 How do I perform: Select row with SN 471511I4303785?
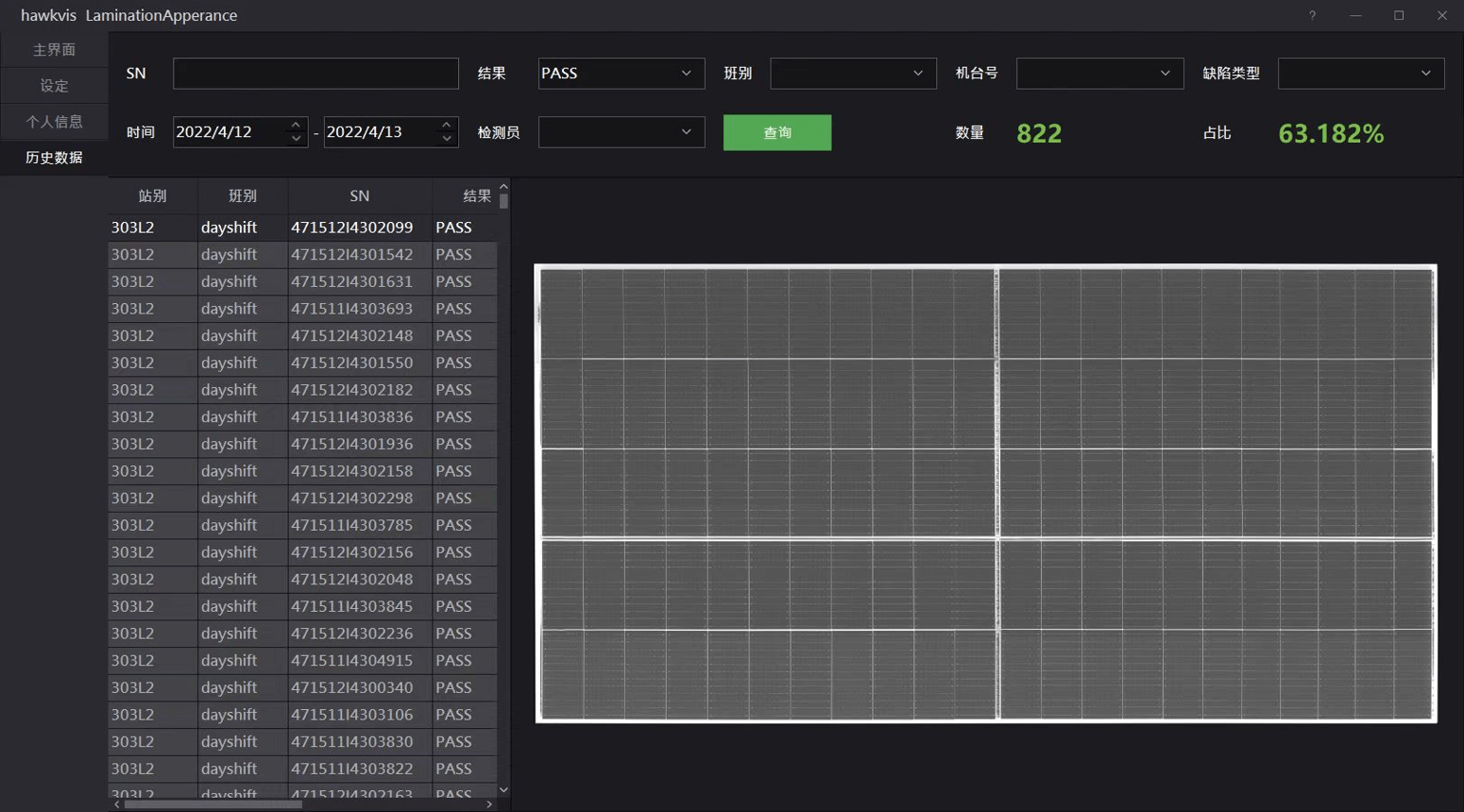302,525
